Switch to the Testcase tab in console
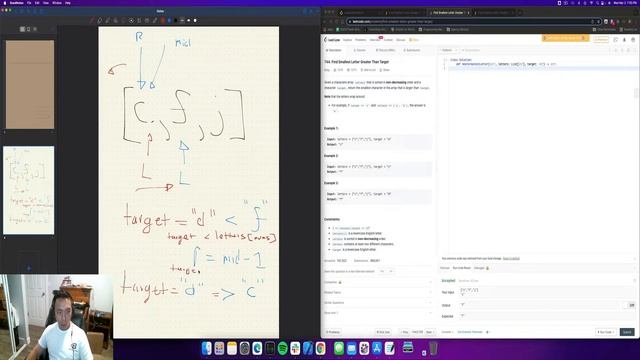 444,268
